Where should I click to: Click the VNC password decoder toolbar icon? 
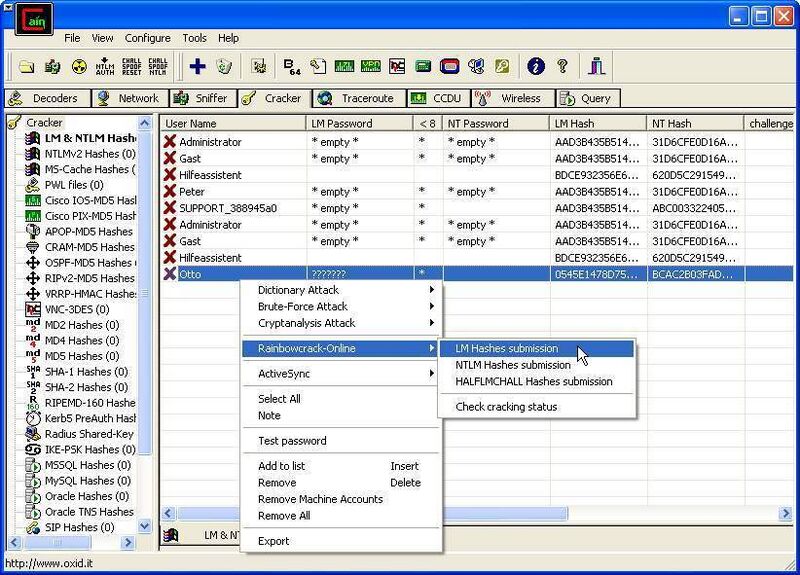pos(397,66)
